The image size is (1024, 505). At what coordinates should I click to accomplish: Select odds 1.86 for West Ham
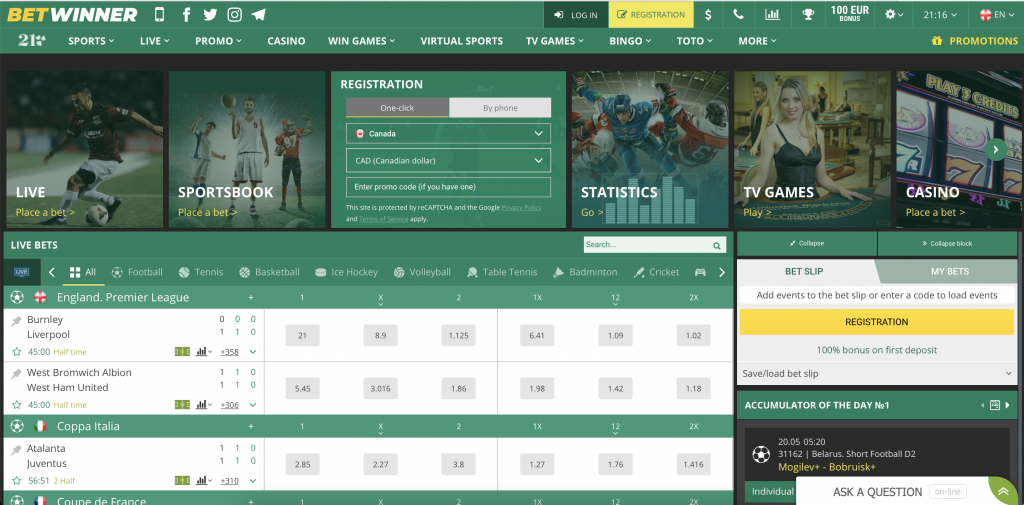(458, 388)
